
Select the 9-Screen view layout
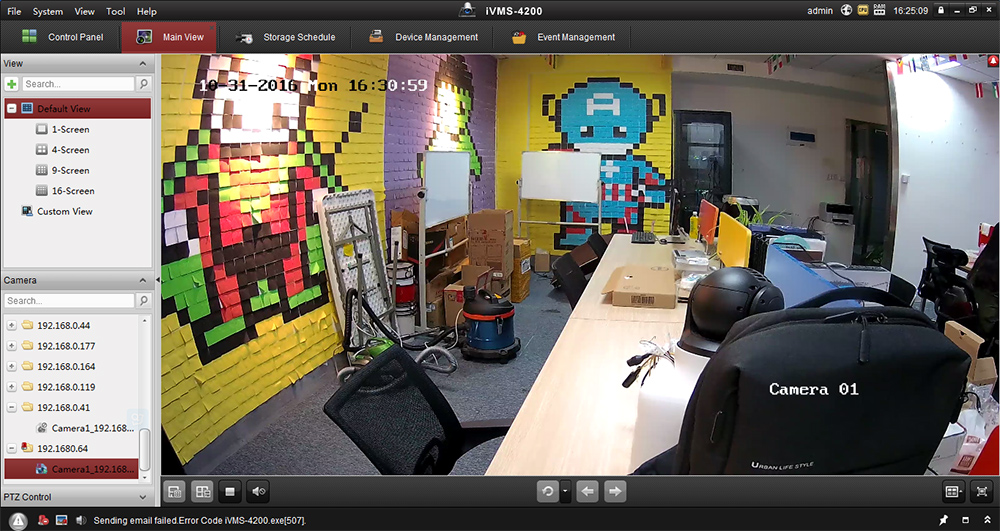pos(70,170)
